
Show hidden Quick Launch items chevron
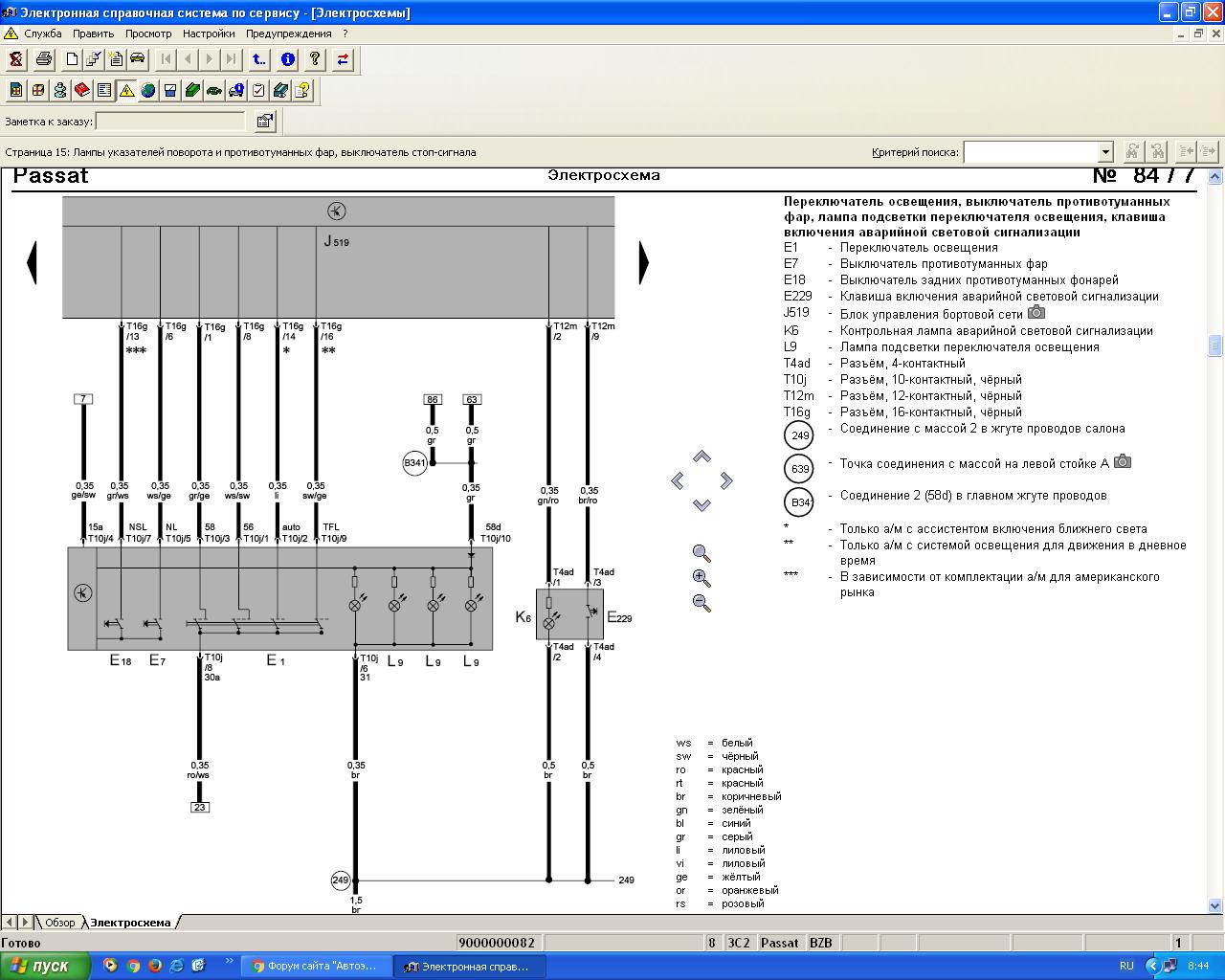point(230,960)
